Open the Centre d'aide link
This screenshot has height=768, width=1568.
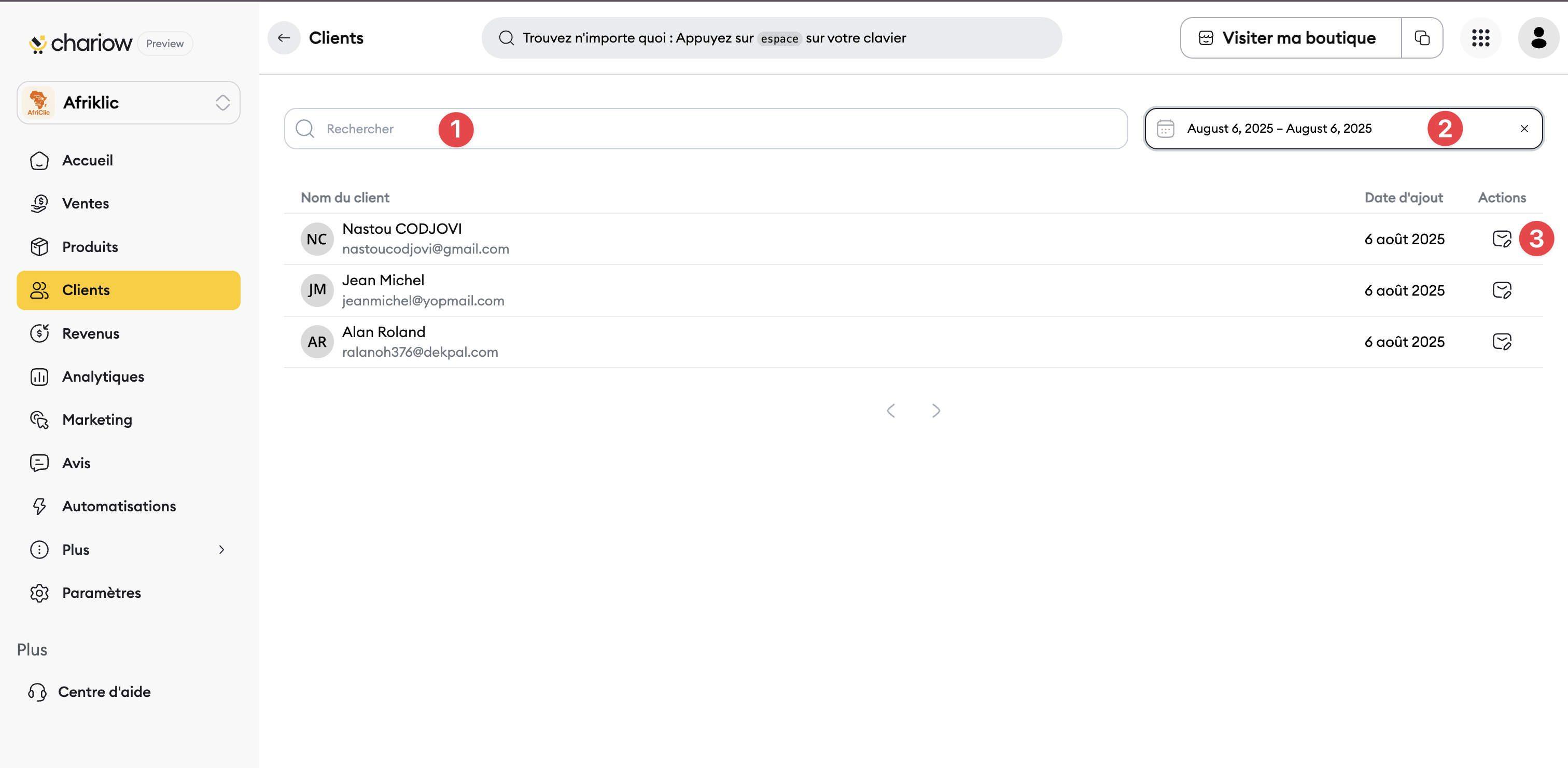pyautogui.click(x=104, y=692)
